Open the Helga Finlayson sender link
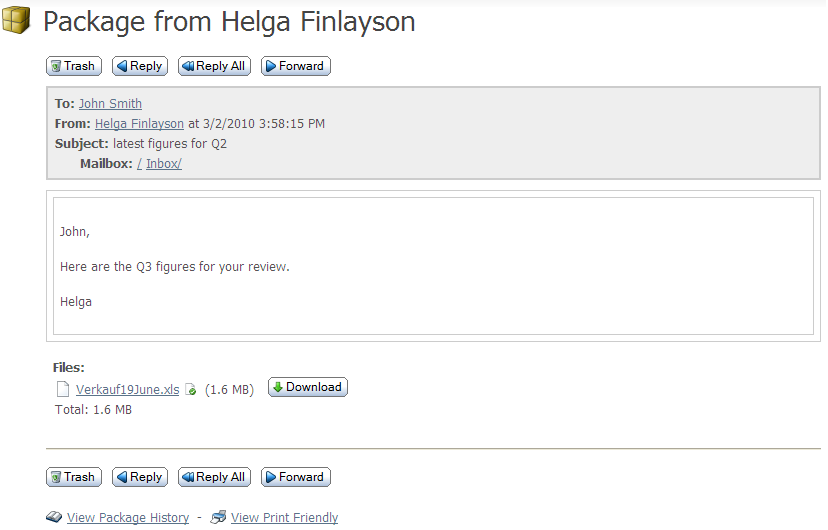Image resolution: width=828 pixels, height=530 pixels. click(139, 124)
